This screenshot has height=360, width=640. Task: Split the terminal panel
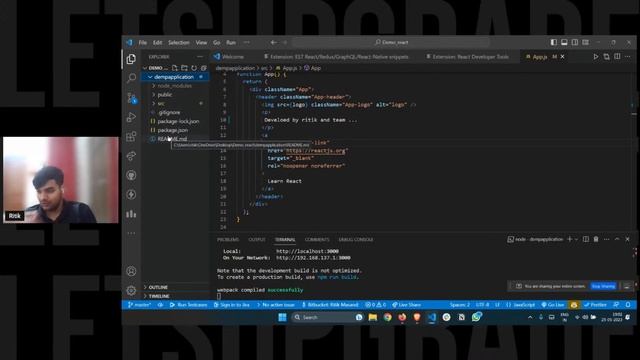[x=586, y=239]
